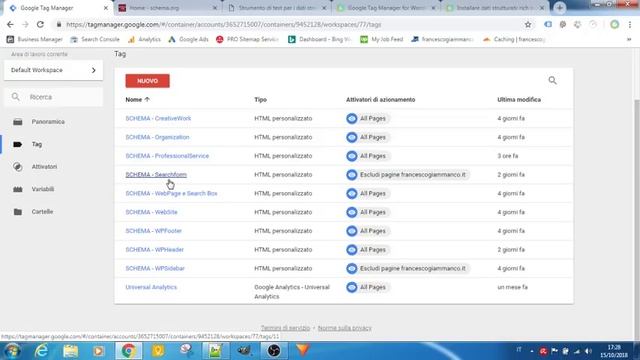Click All Pages trigger for SCHEMA - ProfessionalService

368,156
